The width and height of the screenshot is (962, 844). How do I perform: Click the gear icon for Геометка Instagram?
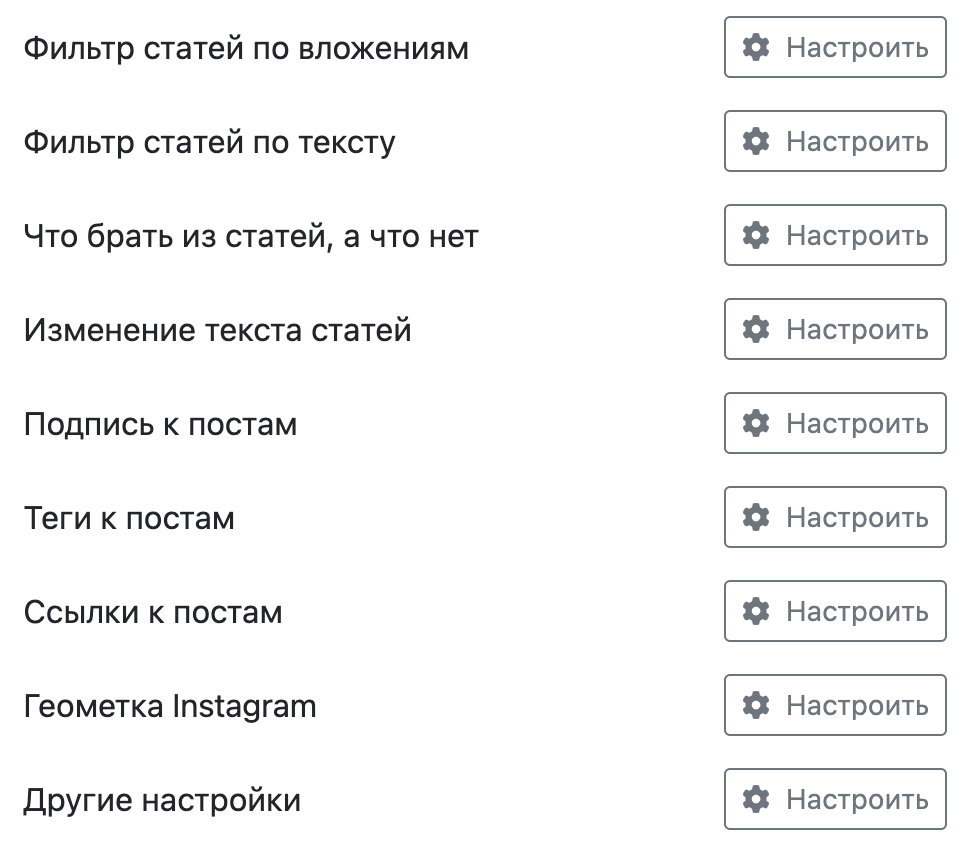pyautogui.click(x=757, y=705)
